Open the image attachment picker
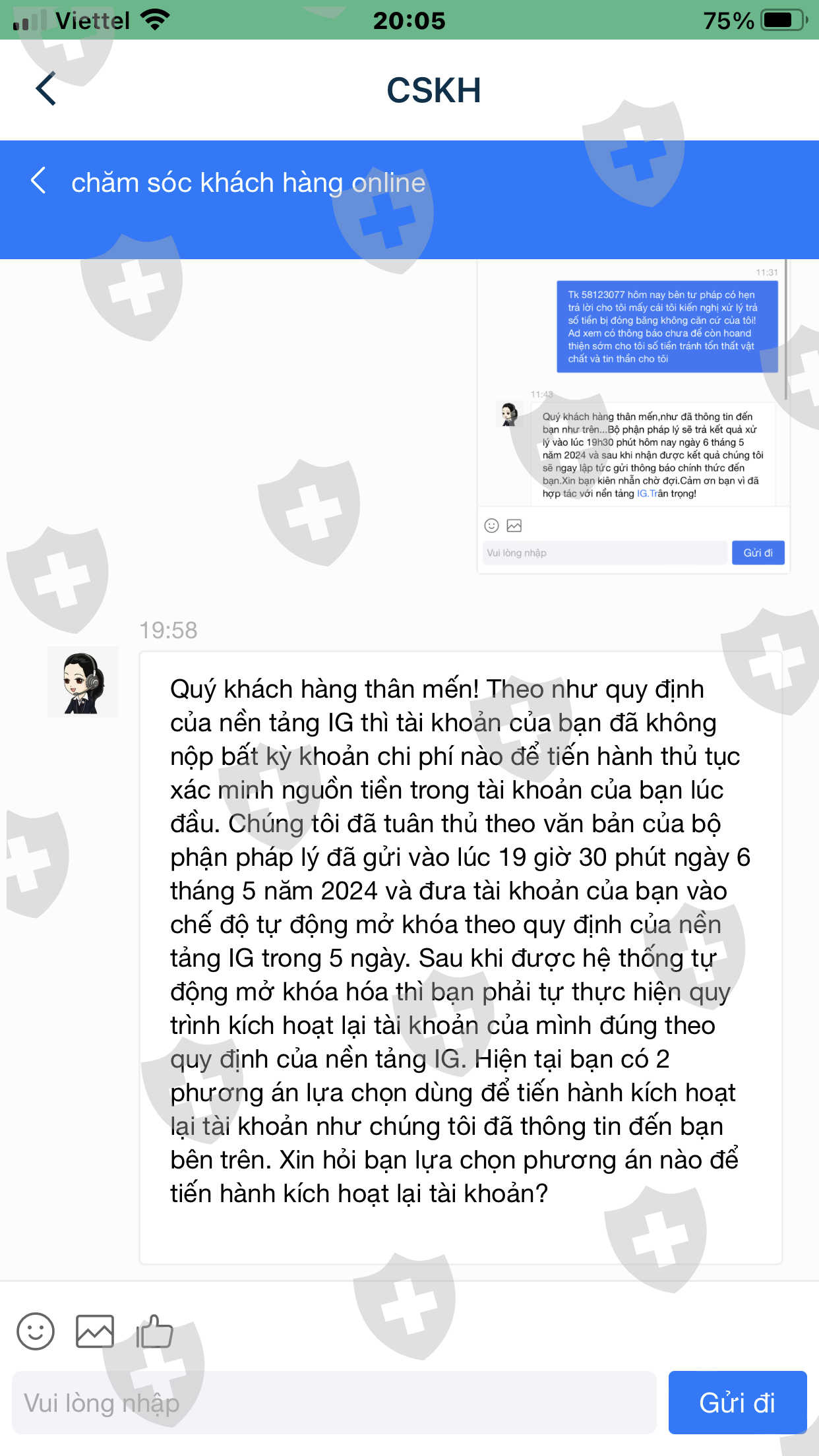The width and height of the screenshot is (819, 1456). point(95,1331)
